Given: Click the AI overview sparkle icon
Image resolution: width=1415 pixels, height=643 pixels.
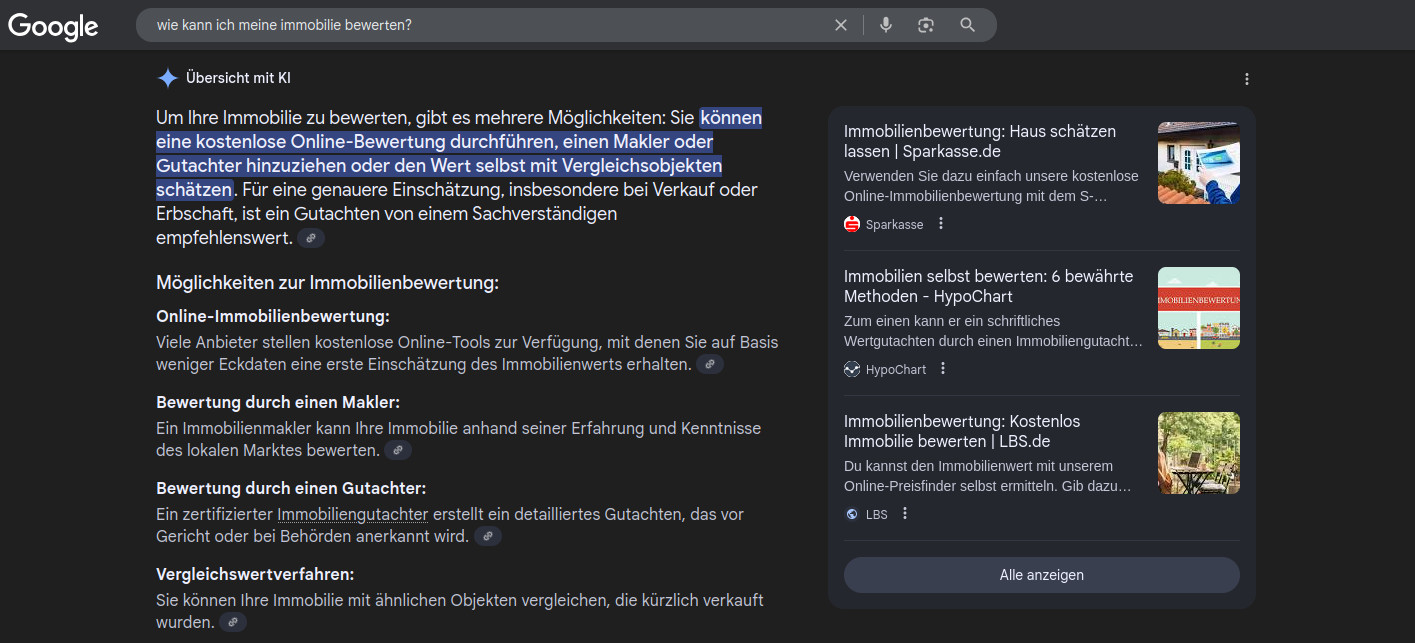Looking at the screenshot, I should [168, 78].
